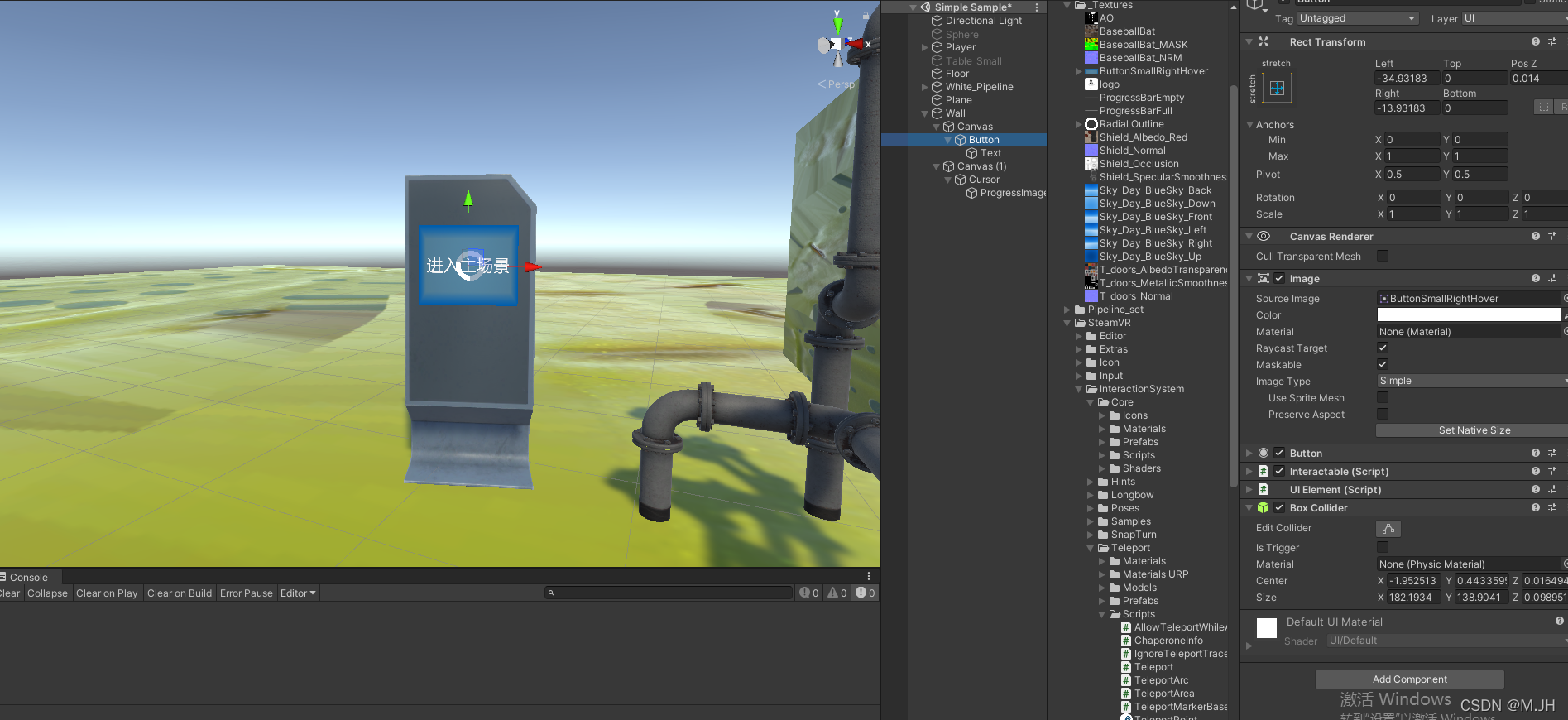Click the Radial Outline texture icon
The height and width of the screenshot is (720, 1568).
click(1091, 124)
